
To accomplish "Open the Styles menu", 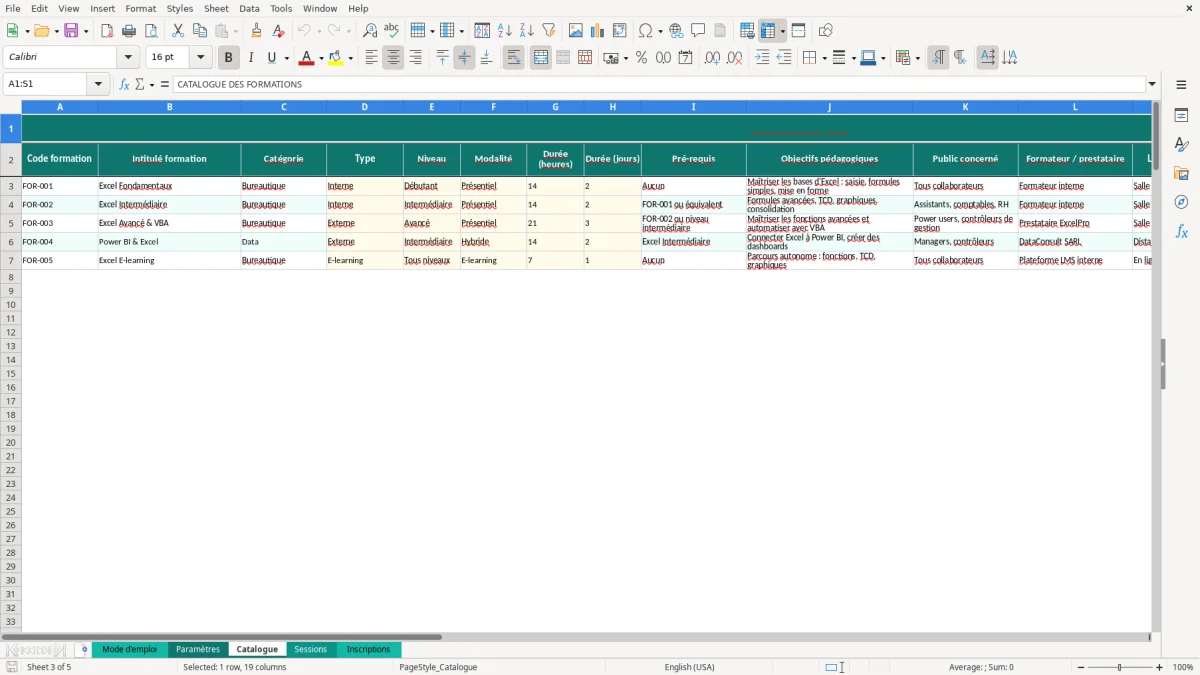I will pyautogui.click(x=180, y=8).
